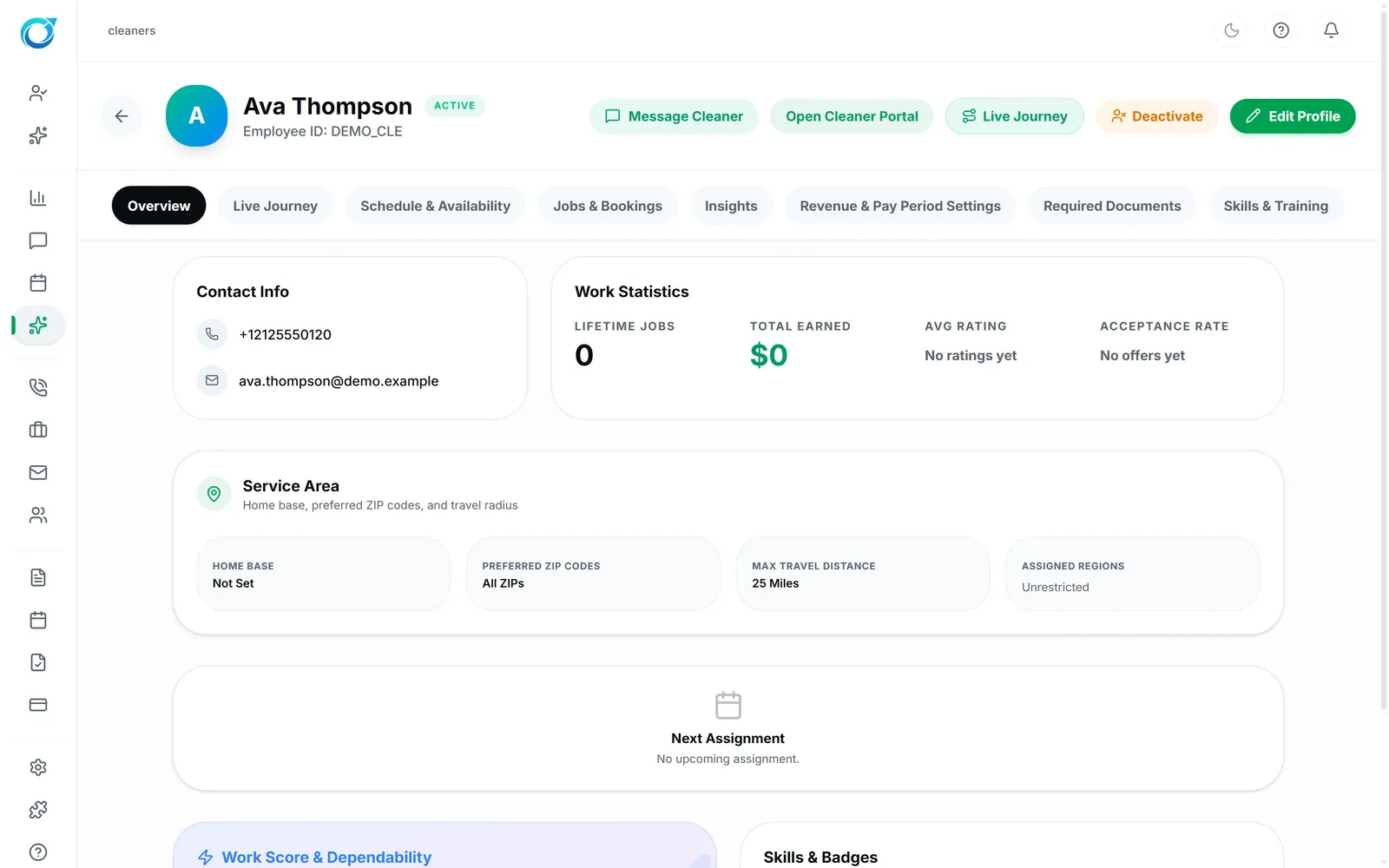Click the Max Travel Distance value 25 Miles
1389x868 pixels.
775,583
